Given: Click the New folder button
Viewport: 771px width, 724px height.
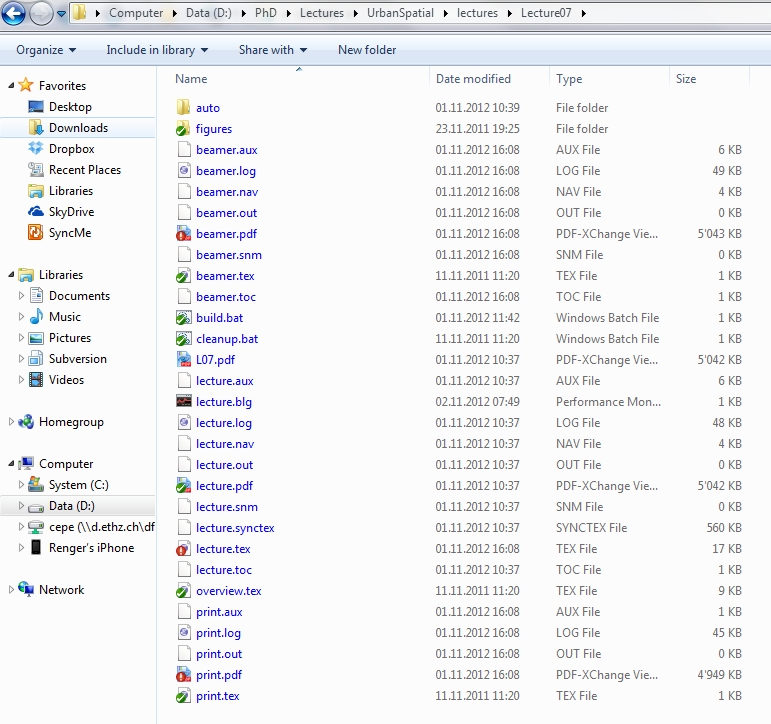Looking at the screenshot, I should pos(367,50).
